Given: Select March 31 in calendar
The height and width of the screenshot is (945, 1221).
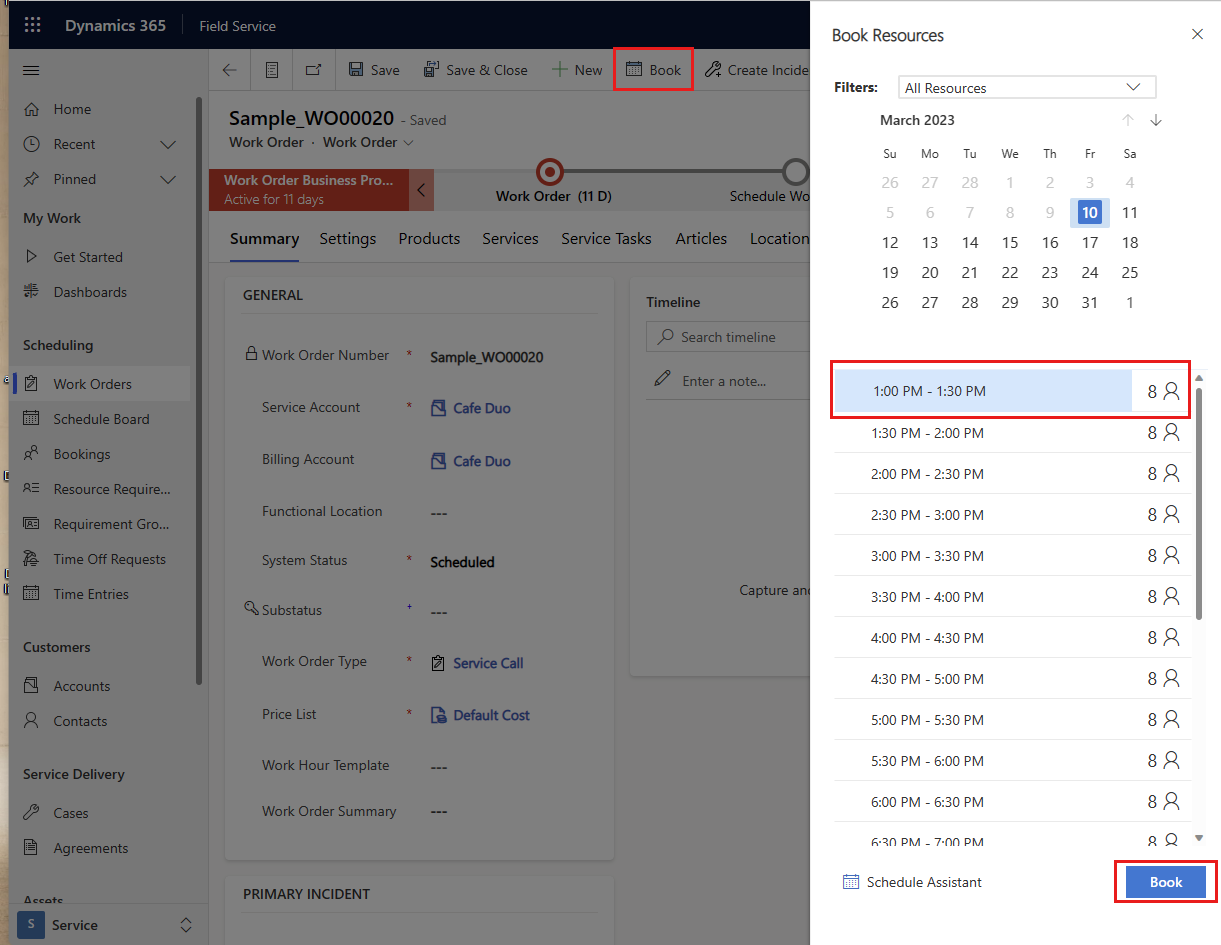Looking at the screenshot, I should [x=1090, y=302].
